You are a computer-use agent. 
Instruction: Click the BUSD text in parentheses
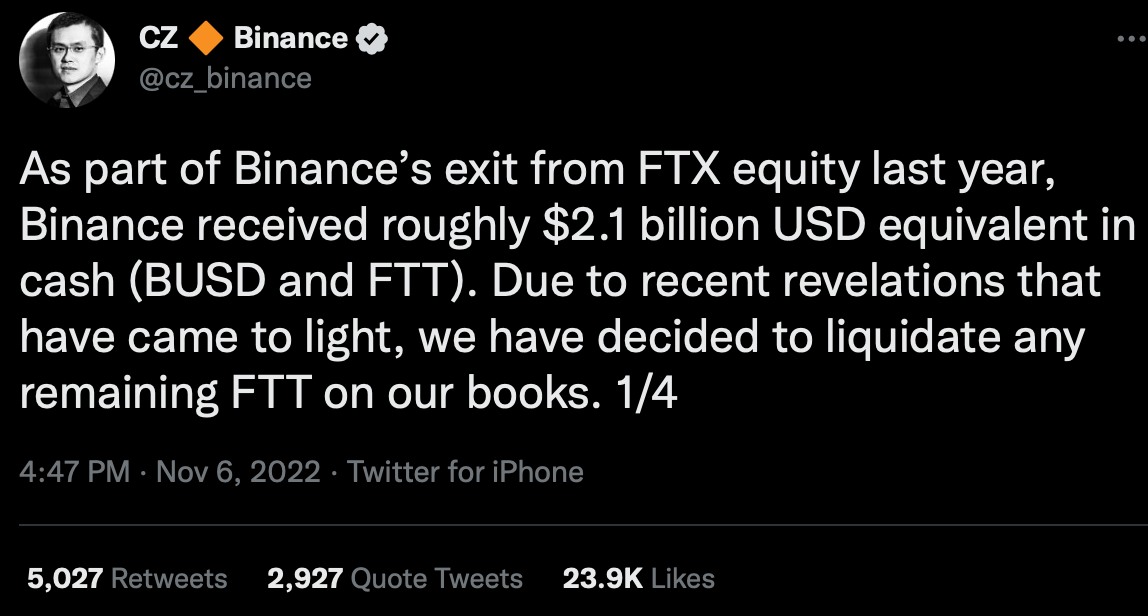(x=210, y=281)
